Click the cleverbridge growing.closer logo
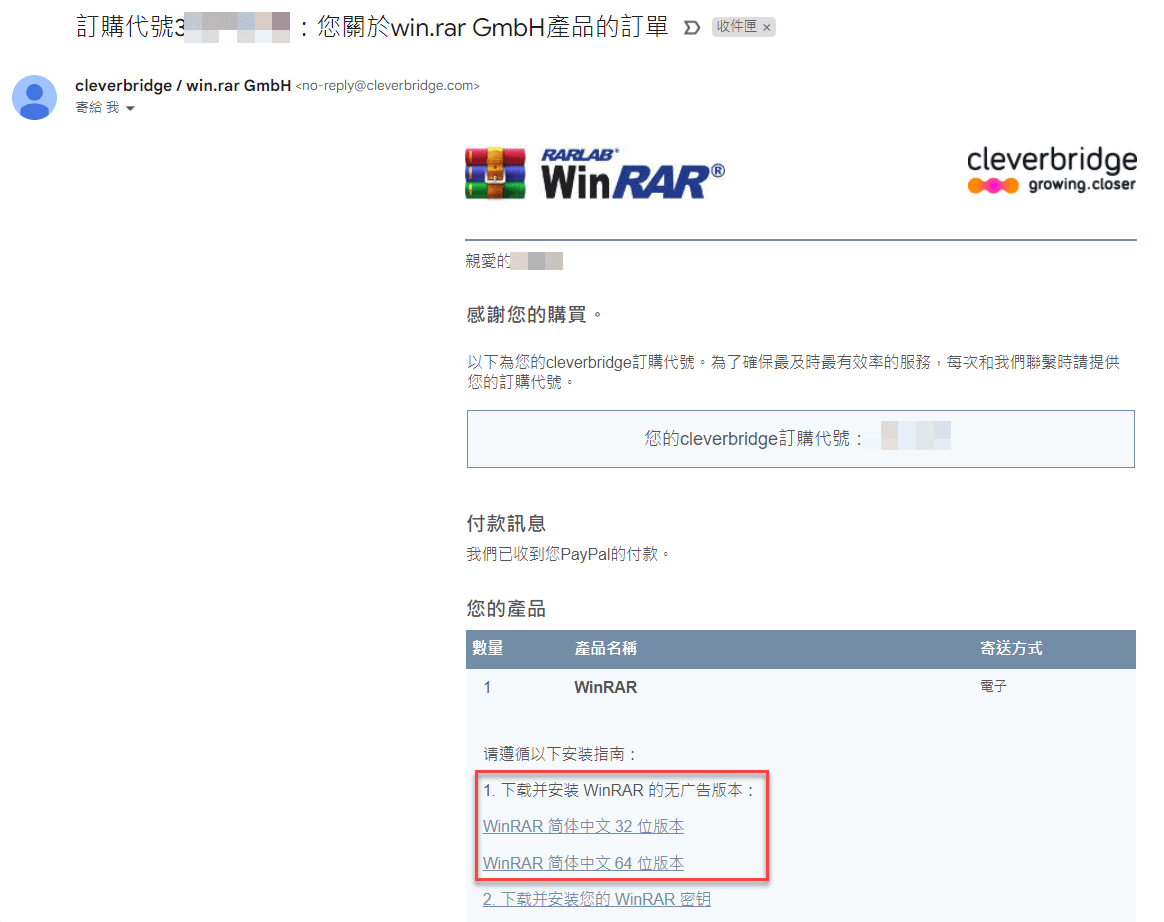The image size is (1164, 922). point(1051,170)
